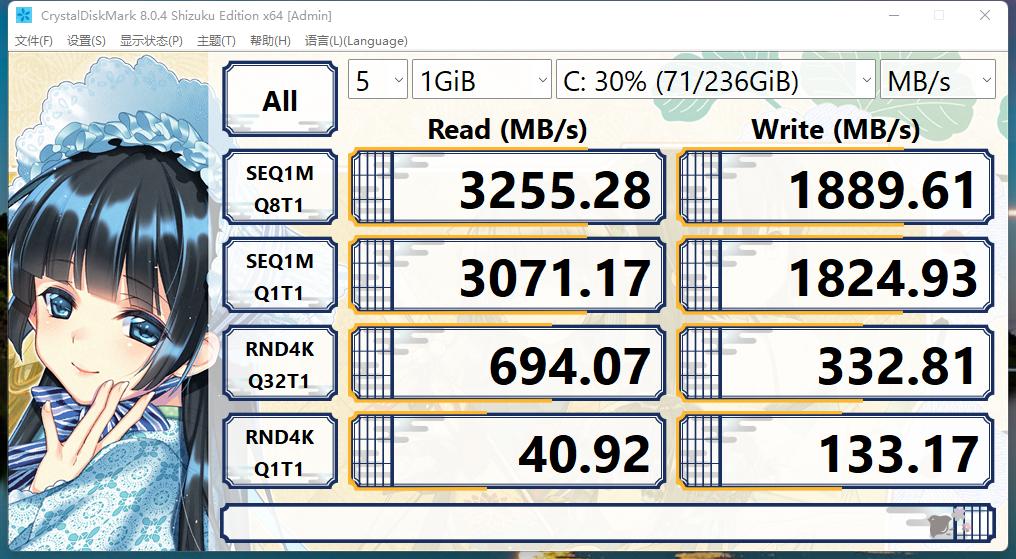Run all benchmarks with the All button
Screen dimensions: 1016x559
tap(280, 100)
